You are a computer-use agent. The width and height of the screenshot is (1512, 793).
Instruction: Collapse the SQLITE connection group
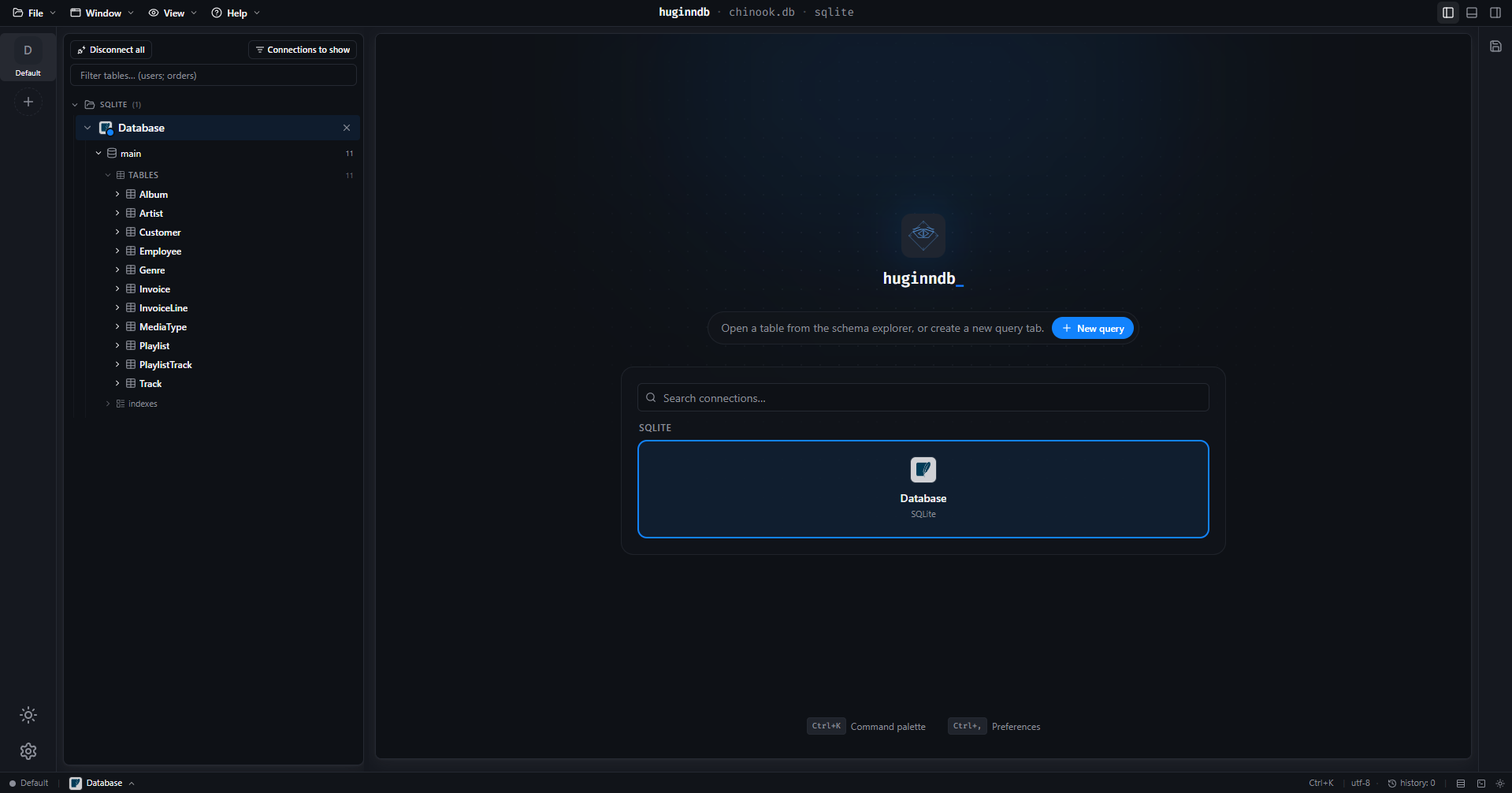point(76,104)
